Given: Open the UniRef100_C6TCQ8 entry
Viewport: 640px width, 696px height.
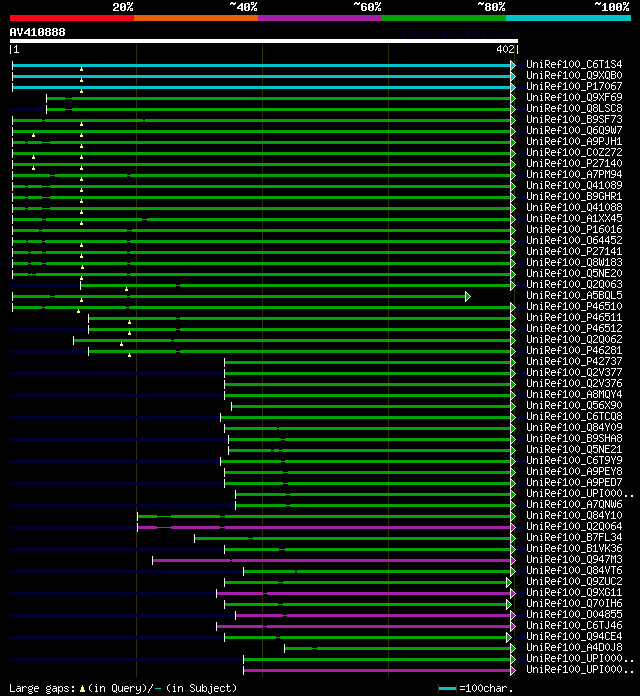Looking at the screenshot, I should (574, 417).
